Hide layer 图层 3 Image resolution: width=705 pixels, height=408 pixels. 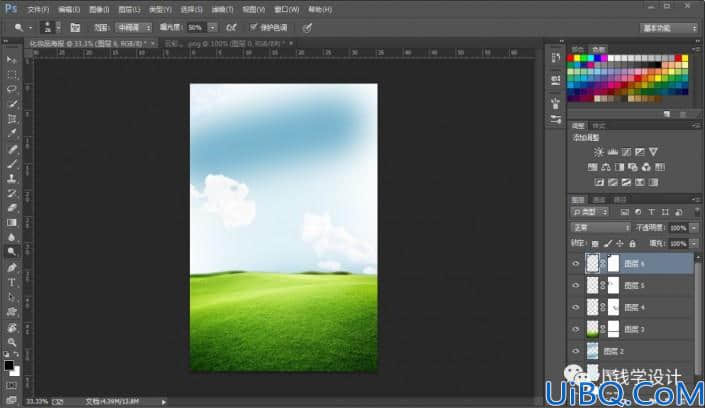[x=576, y=329]
